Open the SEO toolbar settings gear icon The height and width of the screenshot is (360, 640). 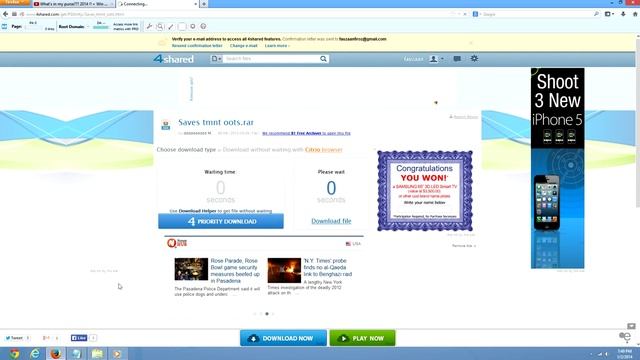pos(193,27)
